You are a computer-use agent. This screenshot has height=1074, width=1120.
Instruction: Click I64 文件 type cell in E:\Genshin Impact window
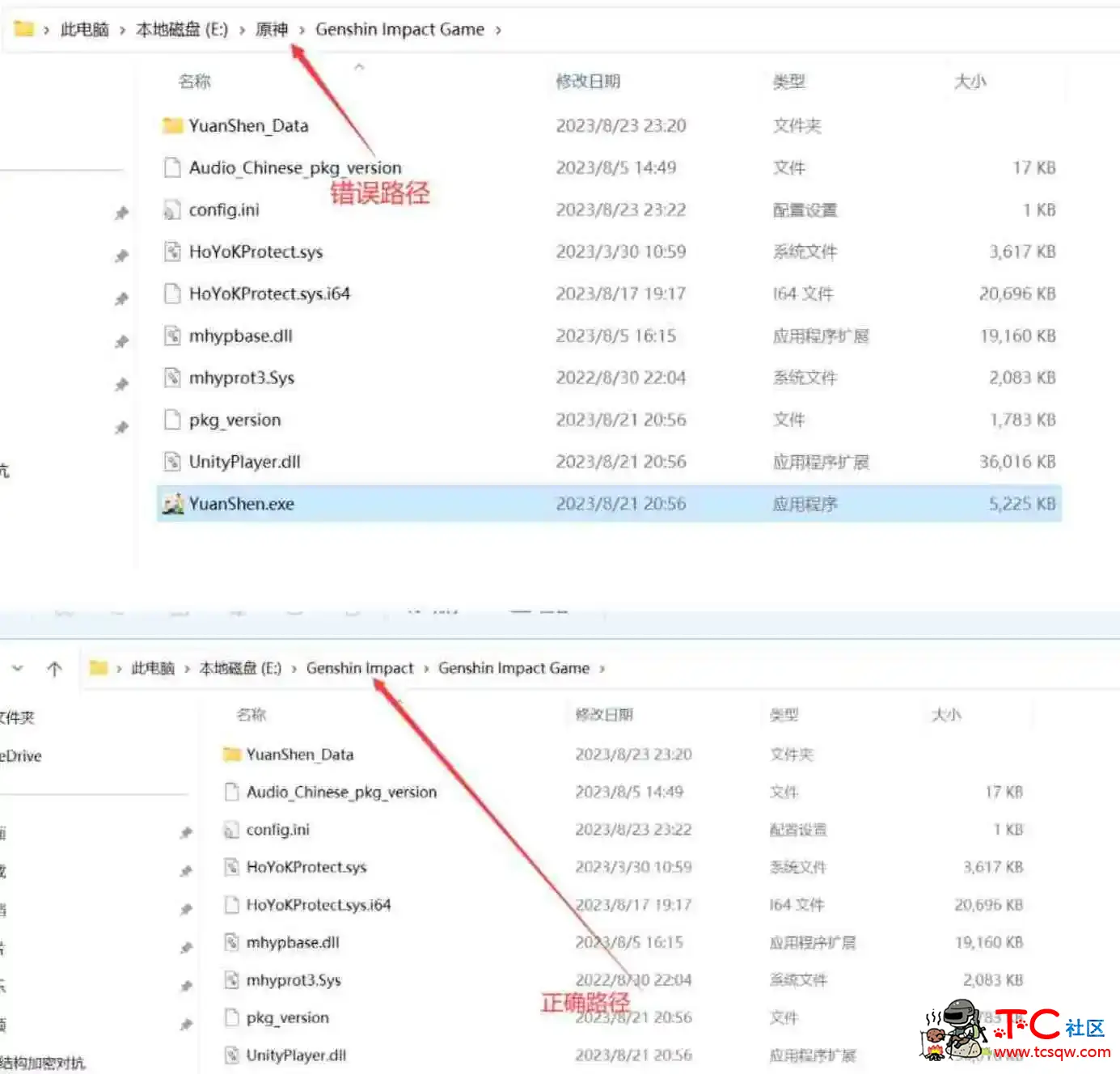coord(797,905)
